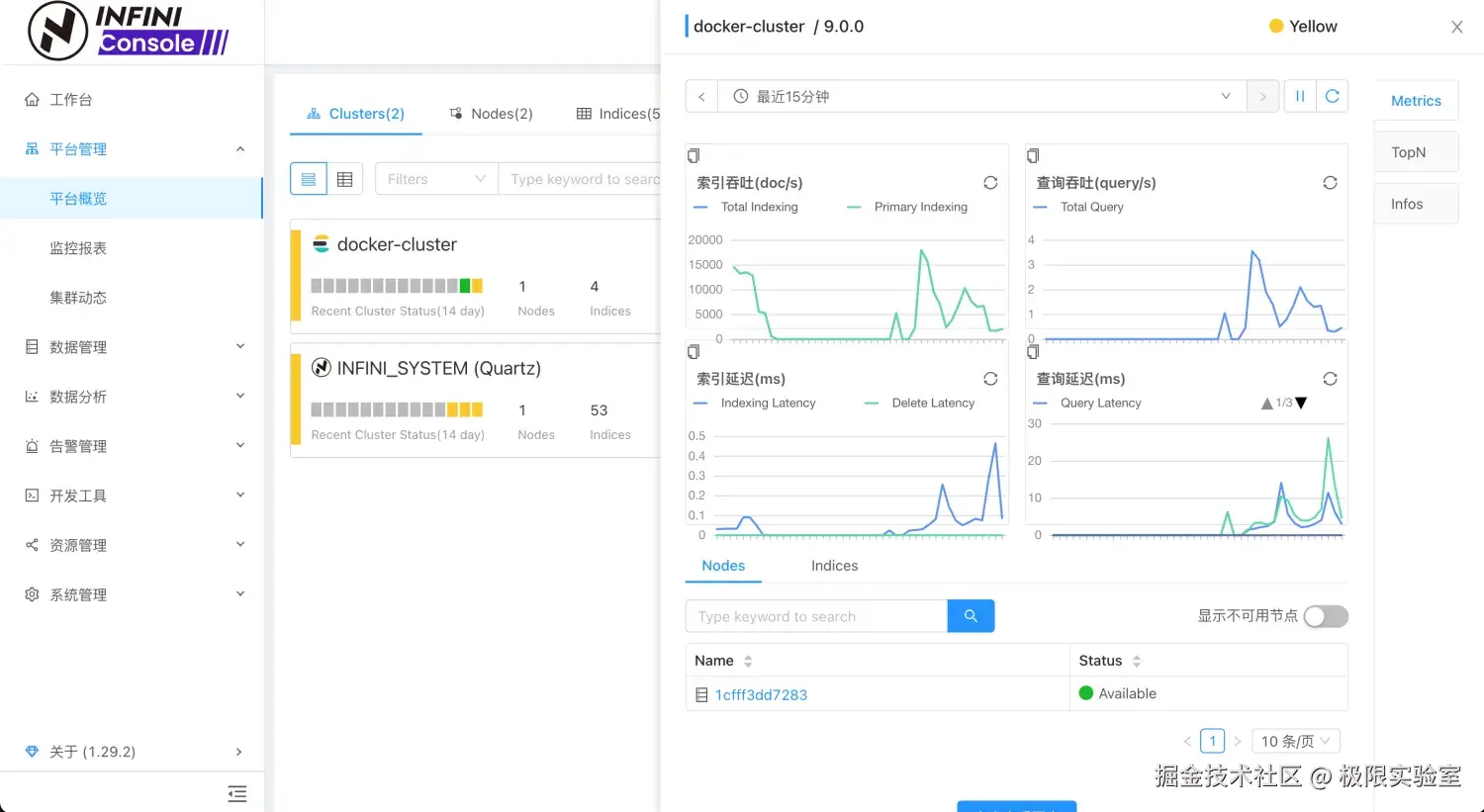The height and width of the screenshot is (812, 1484).
Task: Click INFINI_SYSTEM cluster logo icon
Action: pyautogui.click(x=321, y=368)
